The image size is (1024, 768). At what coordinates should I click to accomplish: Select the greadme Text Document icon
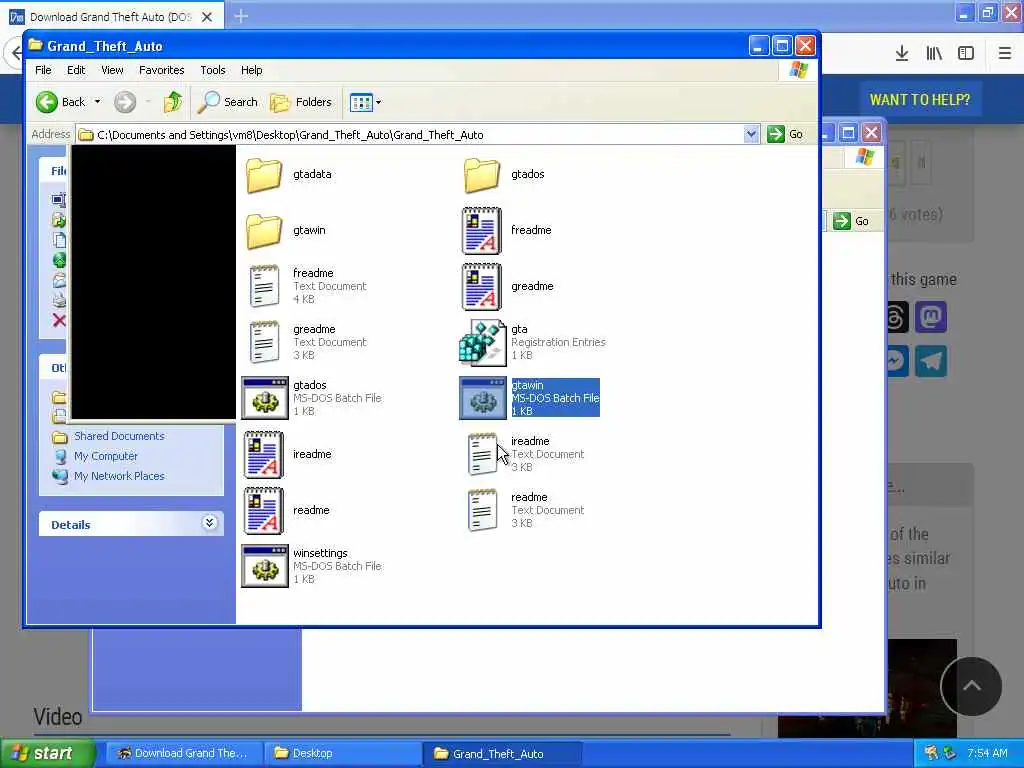pos(264,342)
